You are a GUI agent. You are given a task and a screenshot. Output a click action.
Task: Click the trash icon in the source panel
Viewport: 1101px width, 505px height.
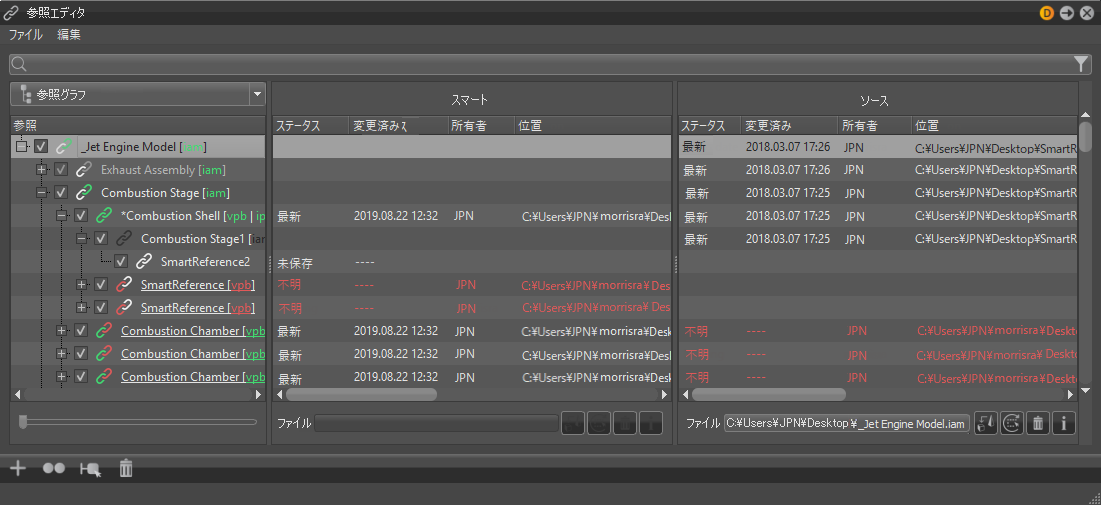point(1038,424)
